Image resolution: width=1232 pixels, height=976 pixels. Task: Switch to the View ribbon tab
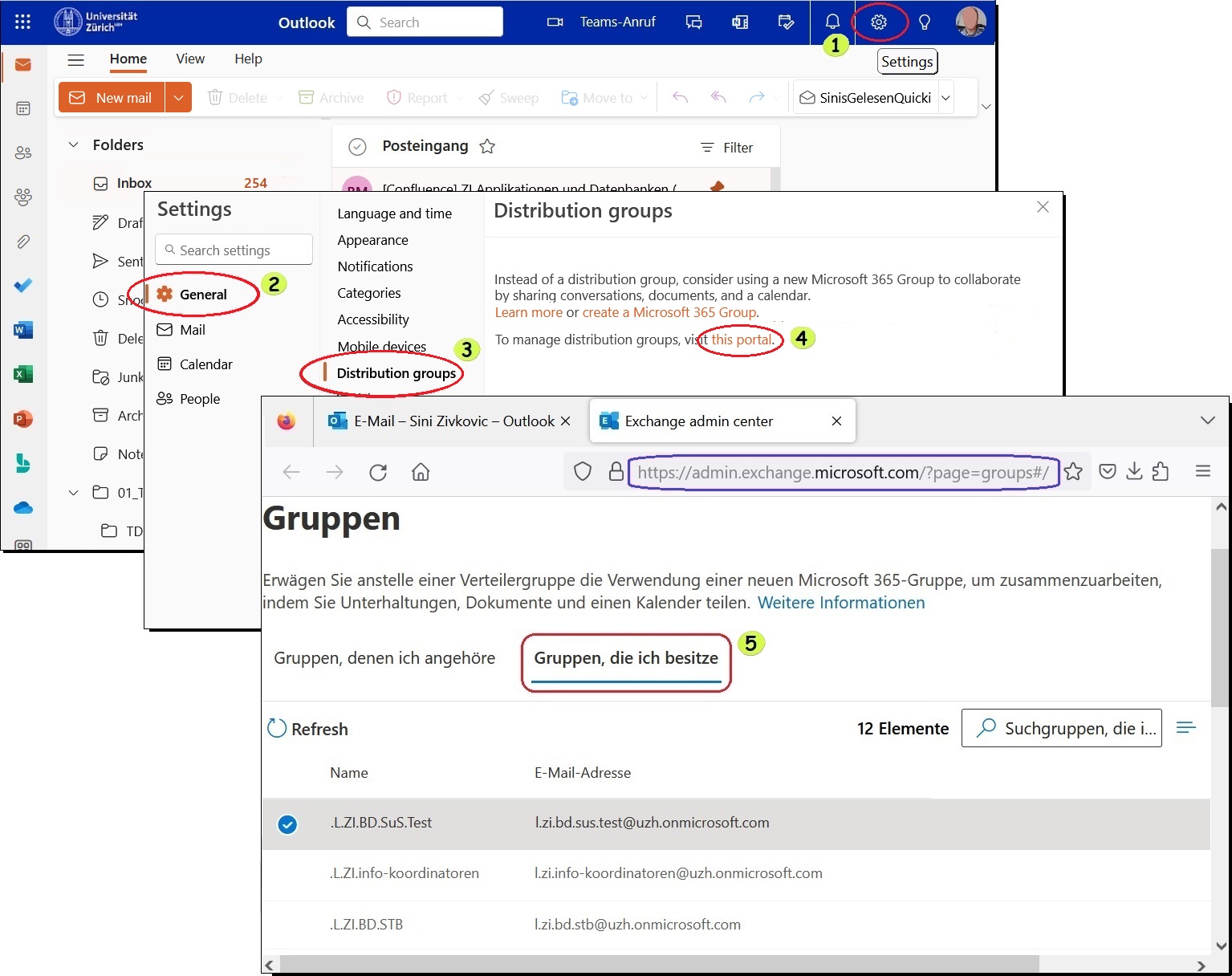point(190,59)
